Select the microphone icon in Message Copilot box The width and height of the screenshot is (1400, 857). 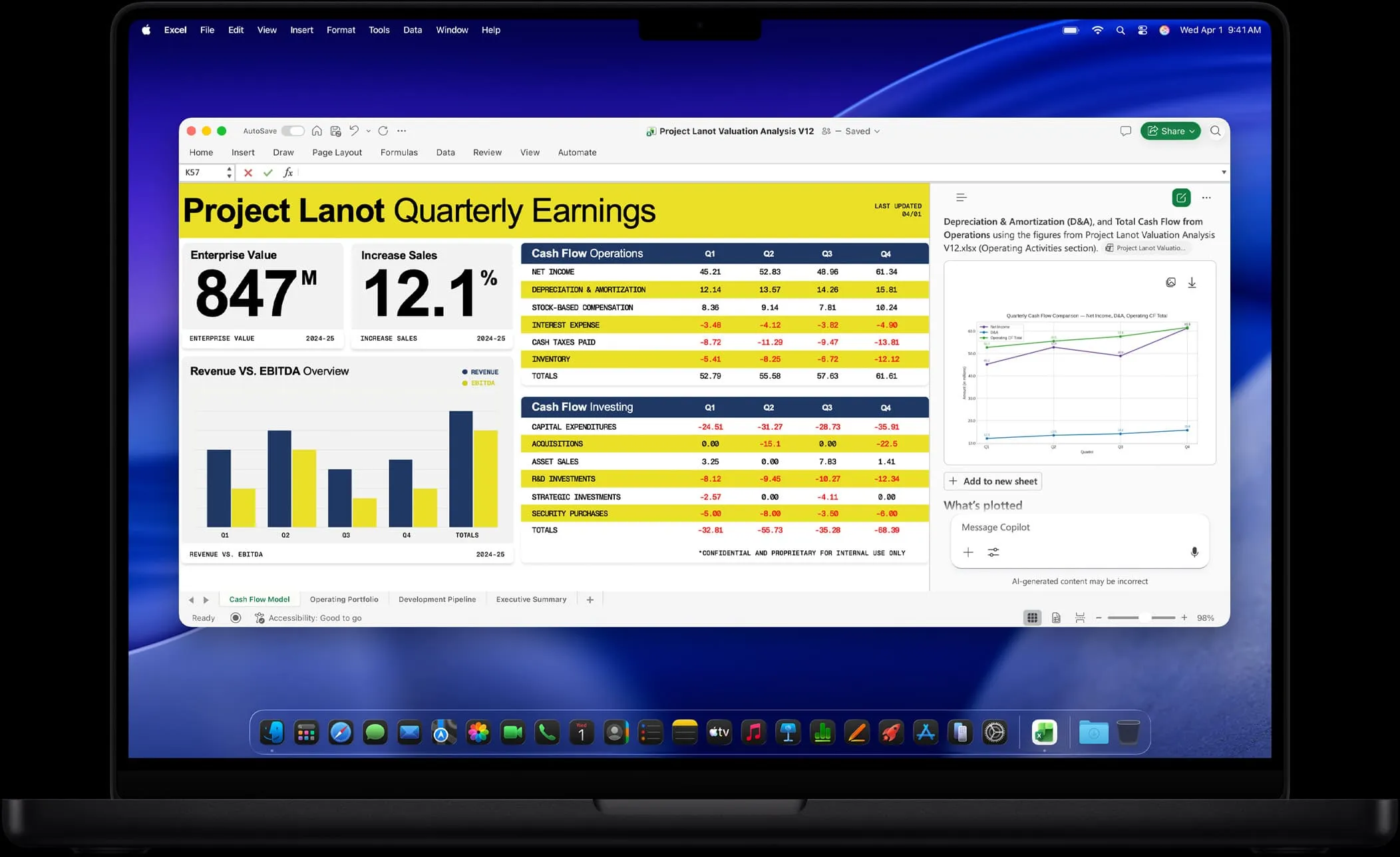(1195, 552)
